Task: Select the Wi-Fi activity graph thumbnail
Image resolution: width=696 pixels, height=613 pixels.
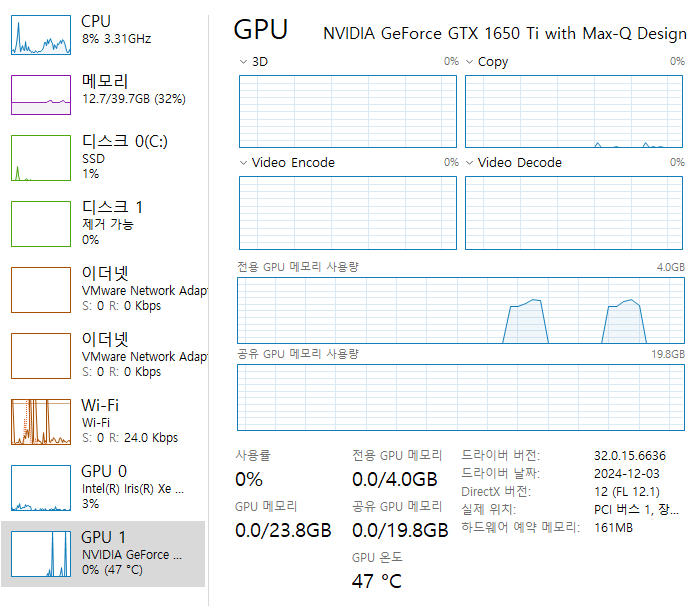Action: tap(41, 422)
